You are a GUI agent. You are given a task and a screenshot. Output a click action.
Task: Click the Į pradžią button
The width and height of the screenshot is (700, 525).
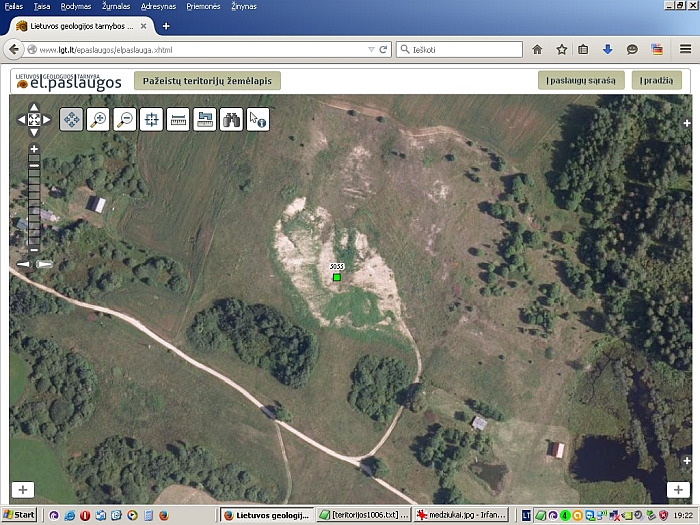(x=656, y=80)
